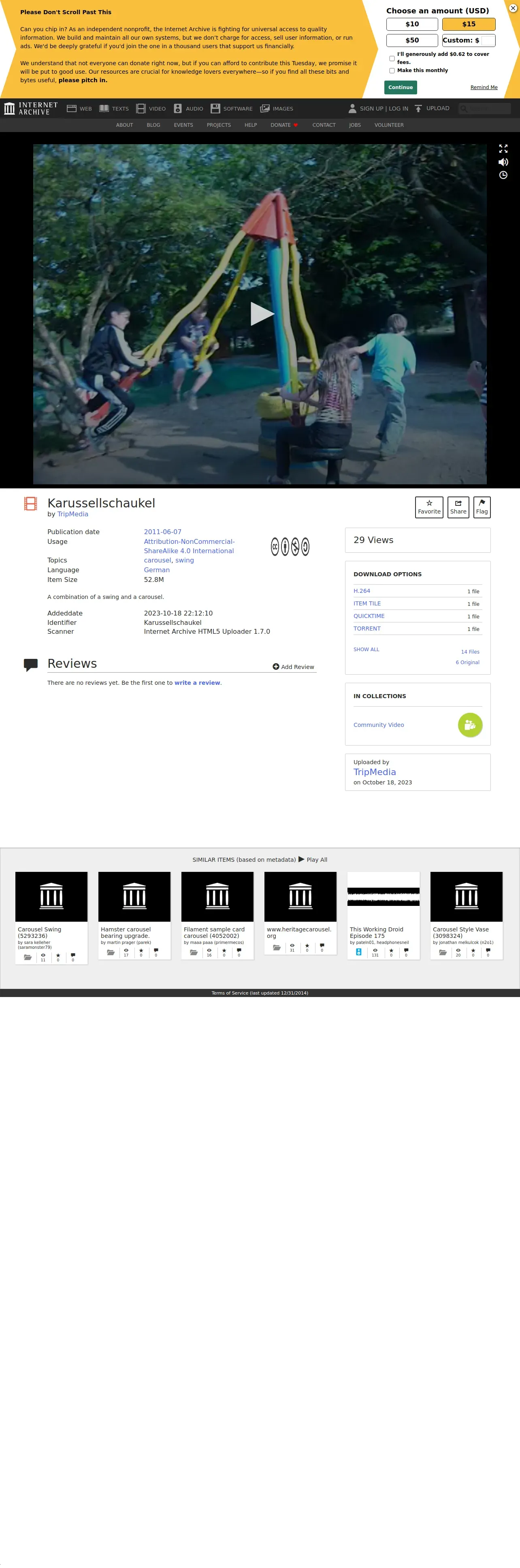Click Play All similar items
The height and width of the screenshot is (1568, 520).
[313, 859]
